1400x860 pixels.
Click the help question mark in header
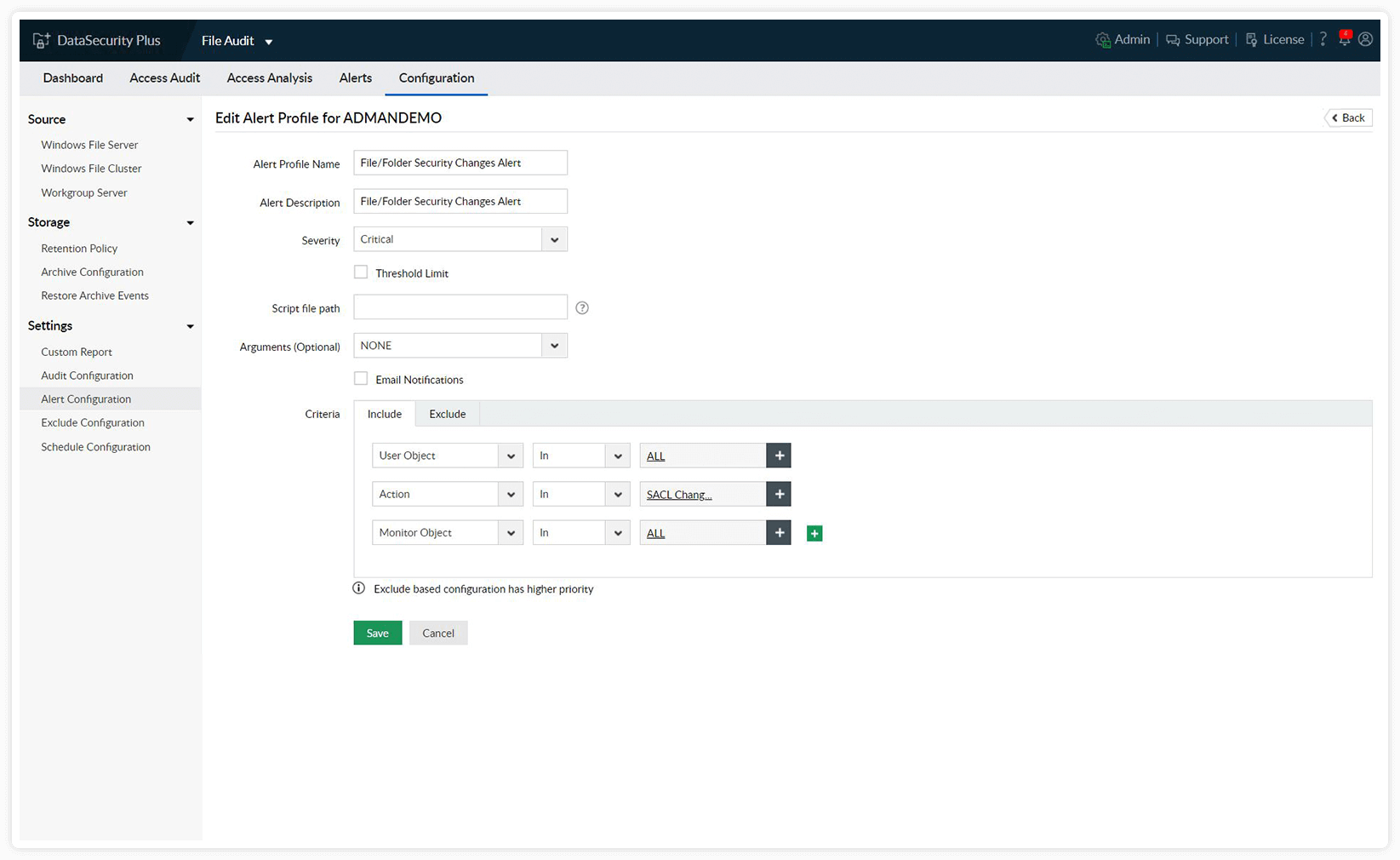coord(1323,39)
